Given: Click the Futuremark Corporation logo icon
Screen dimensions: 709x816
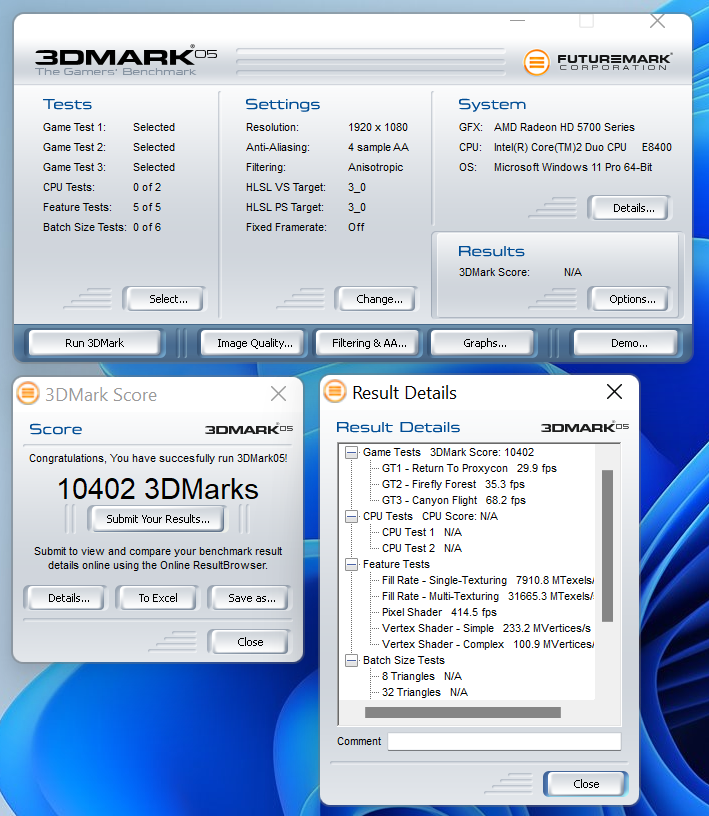Looking at the screenshot, I should click(x=536, y=62).
